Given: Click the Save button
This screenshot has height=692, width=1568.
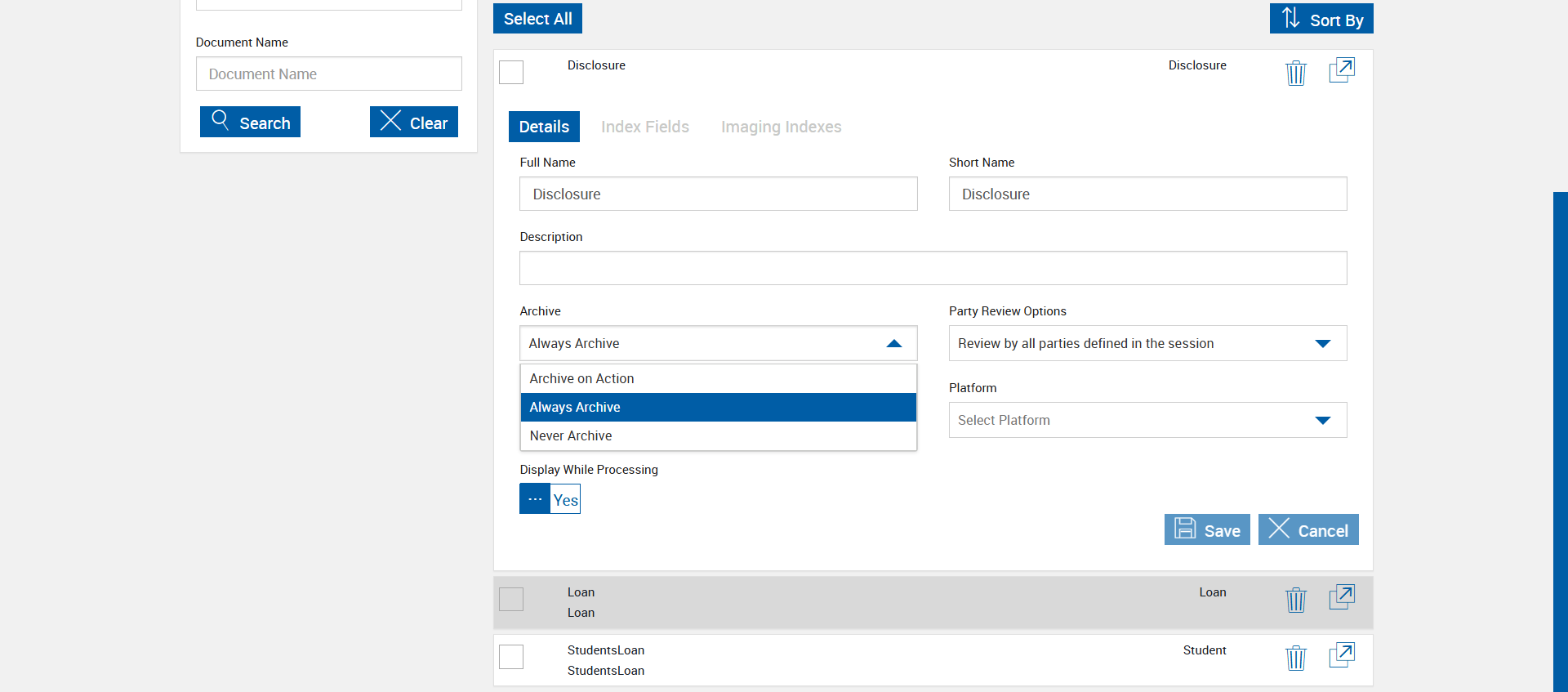Looking at the screenshot, I should (1206, 529).
